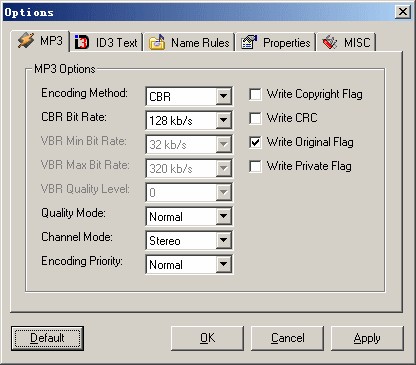This screenshot has width=416, height=365.
Task: Go to the MISC tab label
Action: (357, 43)
